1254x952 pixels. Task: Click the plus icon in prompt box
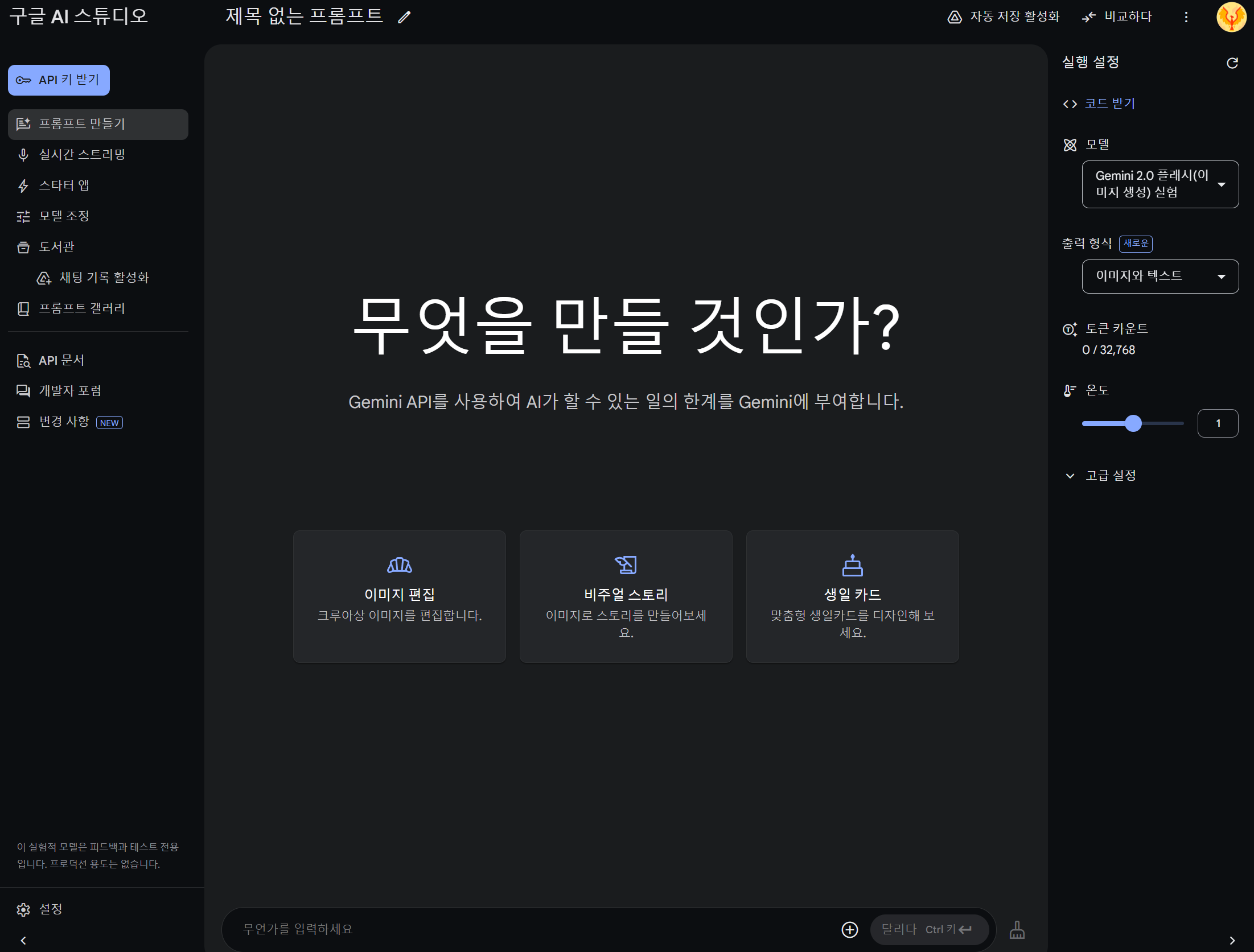[x=849, y=929]
